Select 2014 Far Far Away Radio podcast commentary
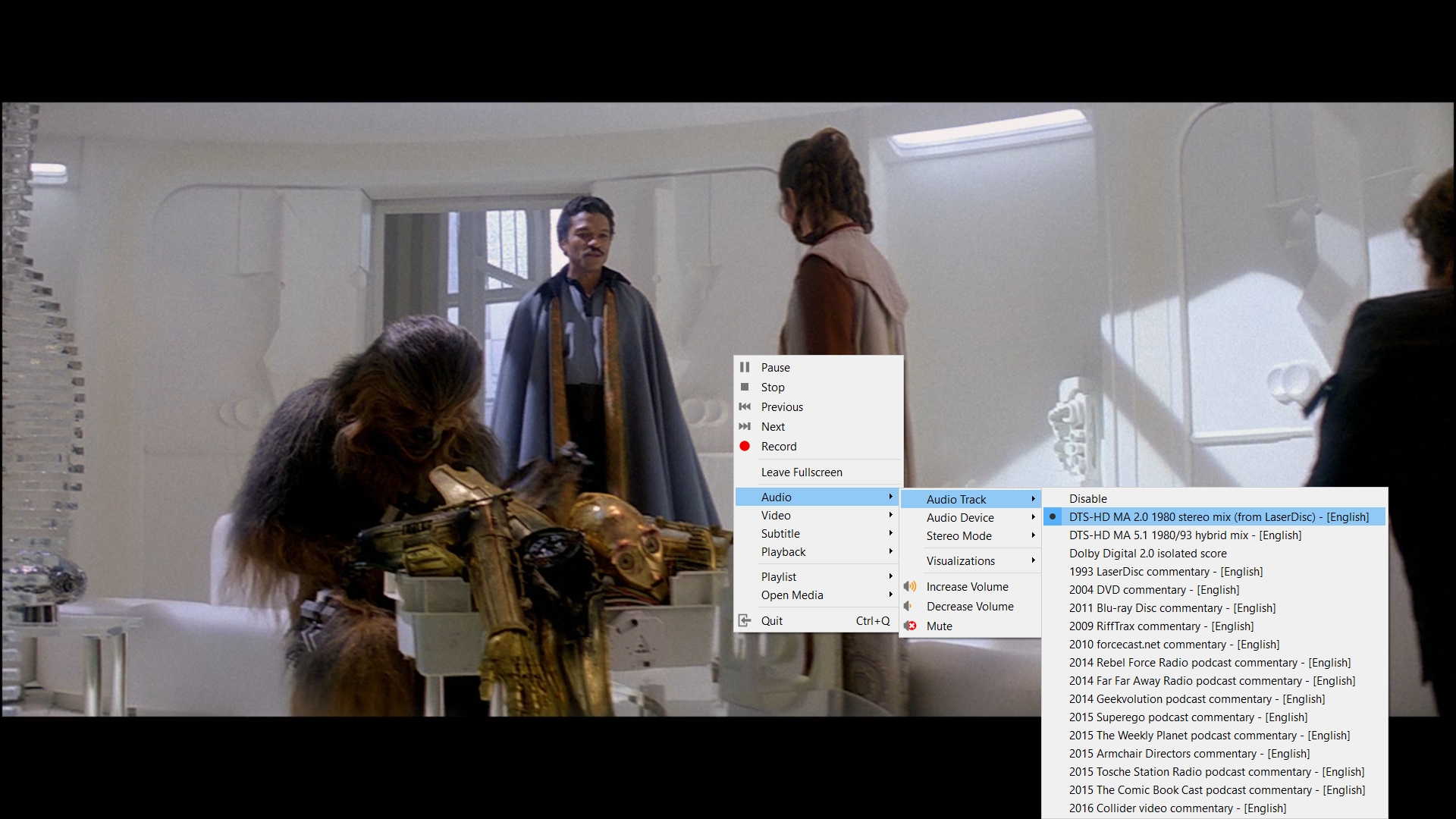1456x819 pixels. [1215, 680]
